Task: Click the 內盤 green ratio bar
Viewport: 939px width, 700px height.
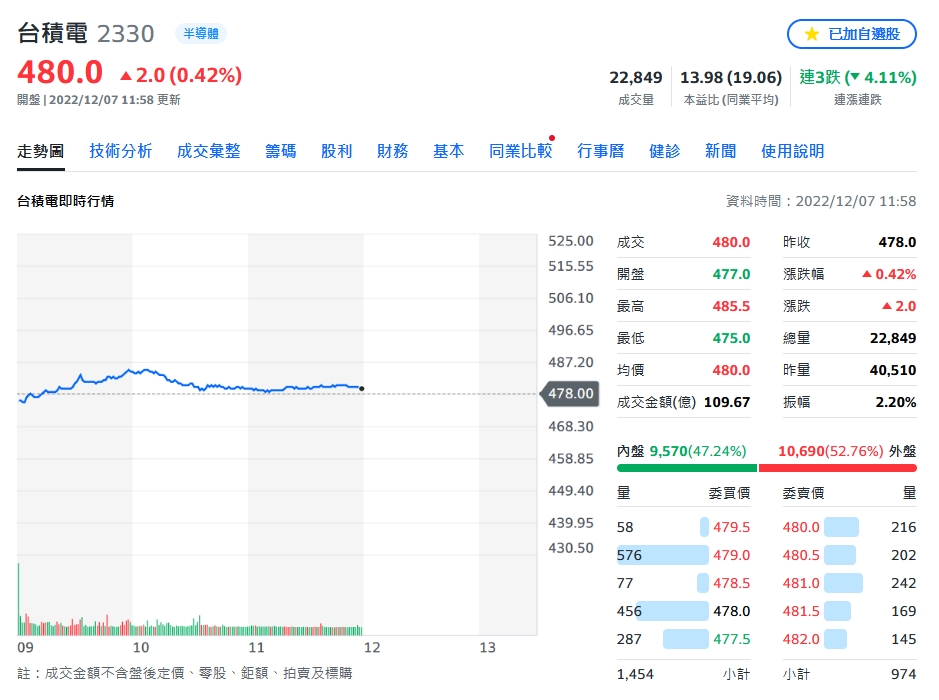Action: pos(687,468)
